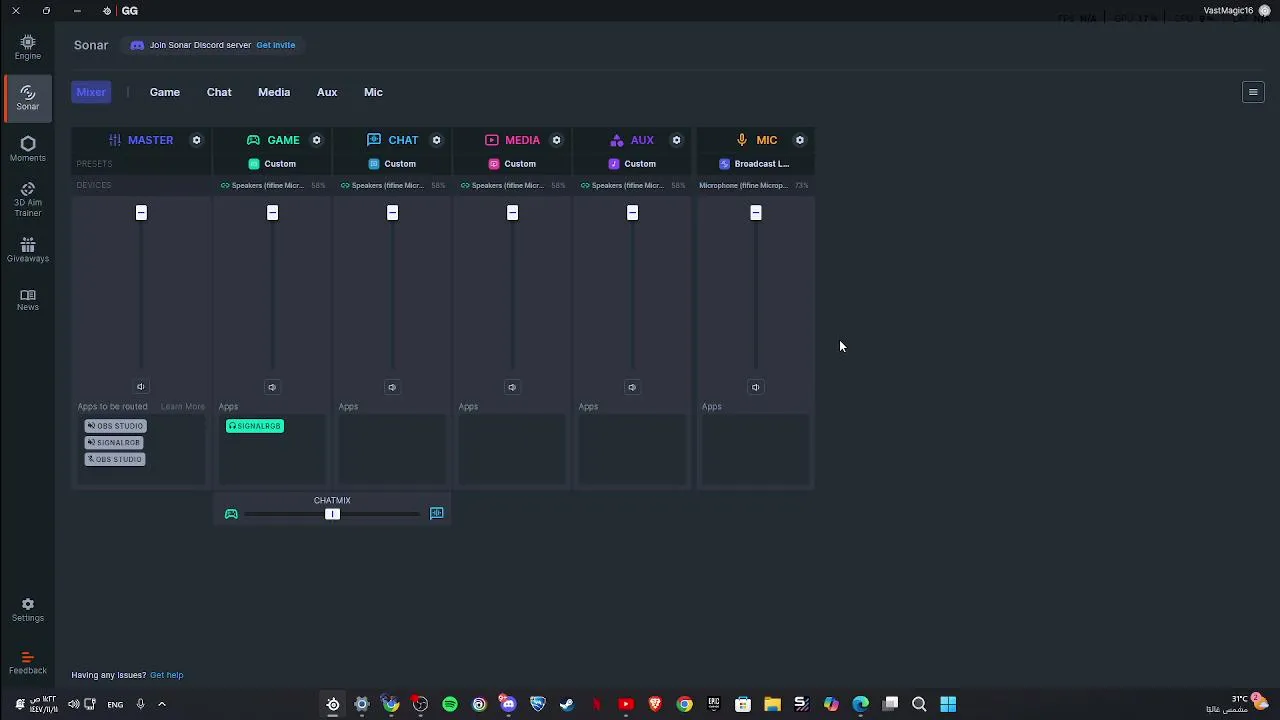Click the MIC volume slider handle
This screenshot has height=720, width=1280.
point(756,213)
